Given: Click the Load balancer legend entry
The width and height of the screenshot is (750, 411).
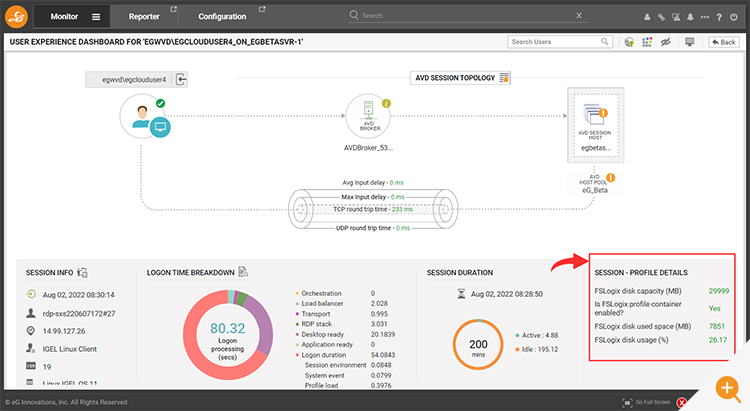Looking at the screenshot, I should tap(322, 303).
